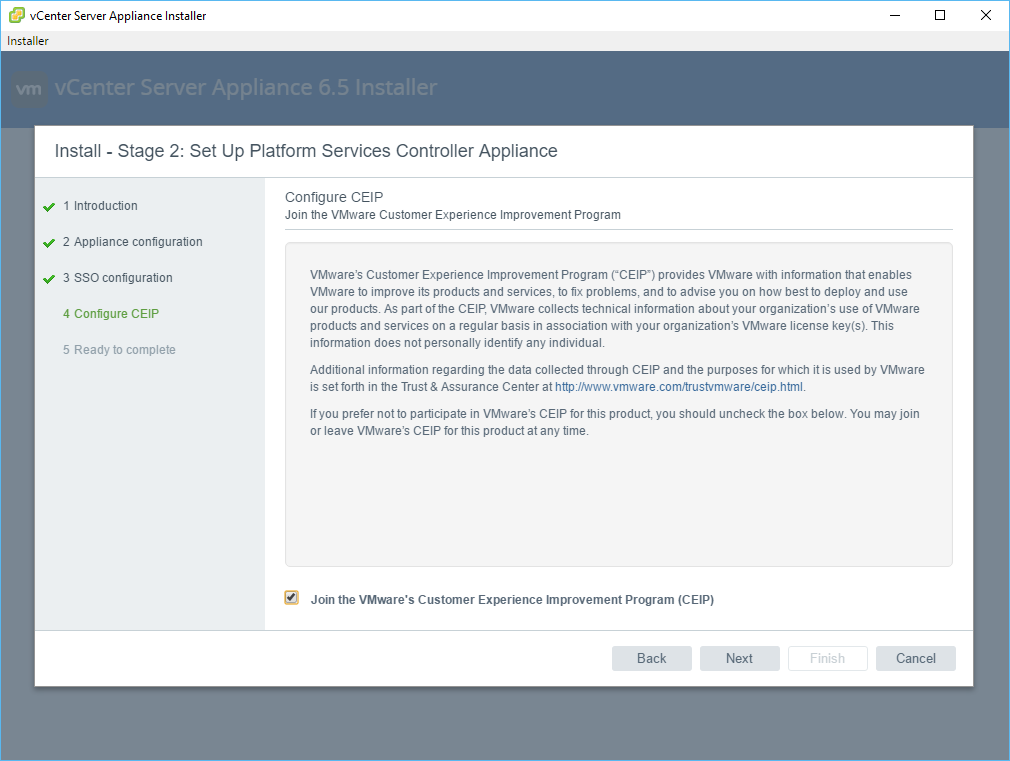Click the green checkmark beside Introduction
The image size is (1010, 761).
point(49,207)
